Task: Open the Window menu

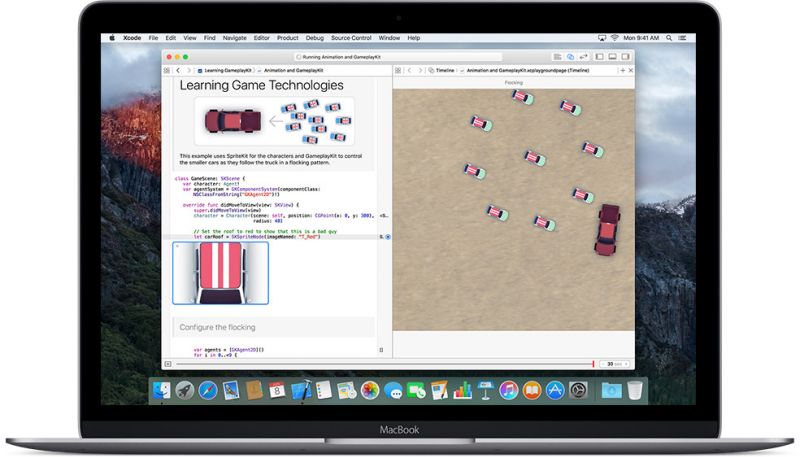Action: point(389,38)
